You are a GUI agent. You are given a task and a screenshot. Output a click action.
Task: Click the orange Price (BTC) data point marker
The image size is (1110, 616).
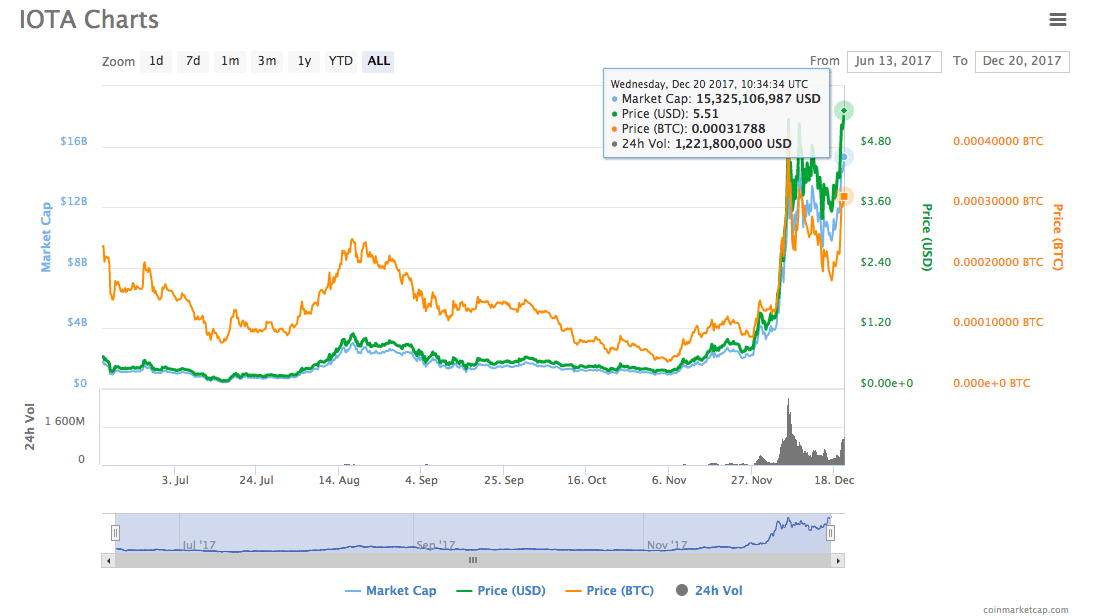pyautogui.click(x=844, y=197)
